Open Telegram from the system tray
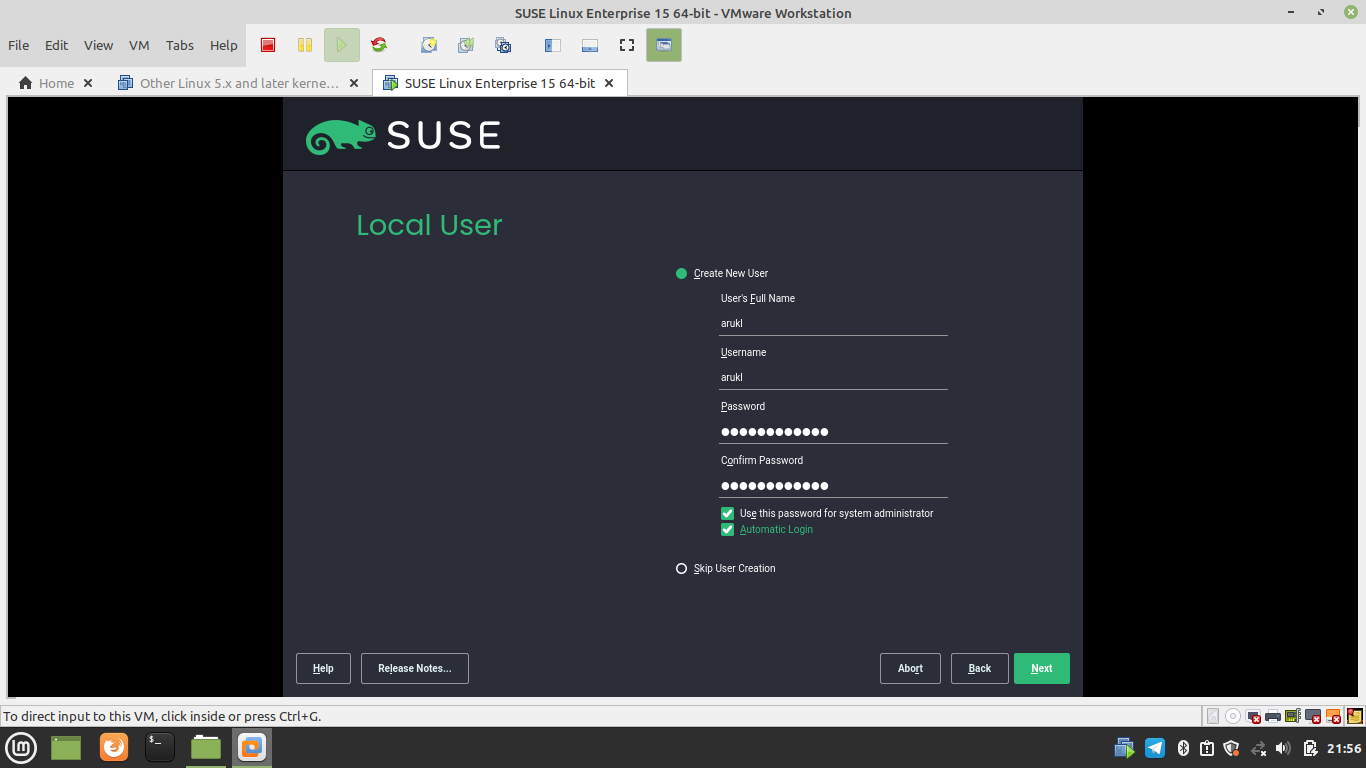The image size is (1366, 768). click(1155, 748)
